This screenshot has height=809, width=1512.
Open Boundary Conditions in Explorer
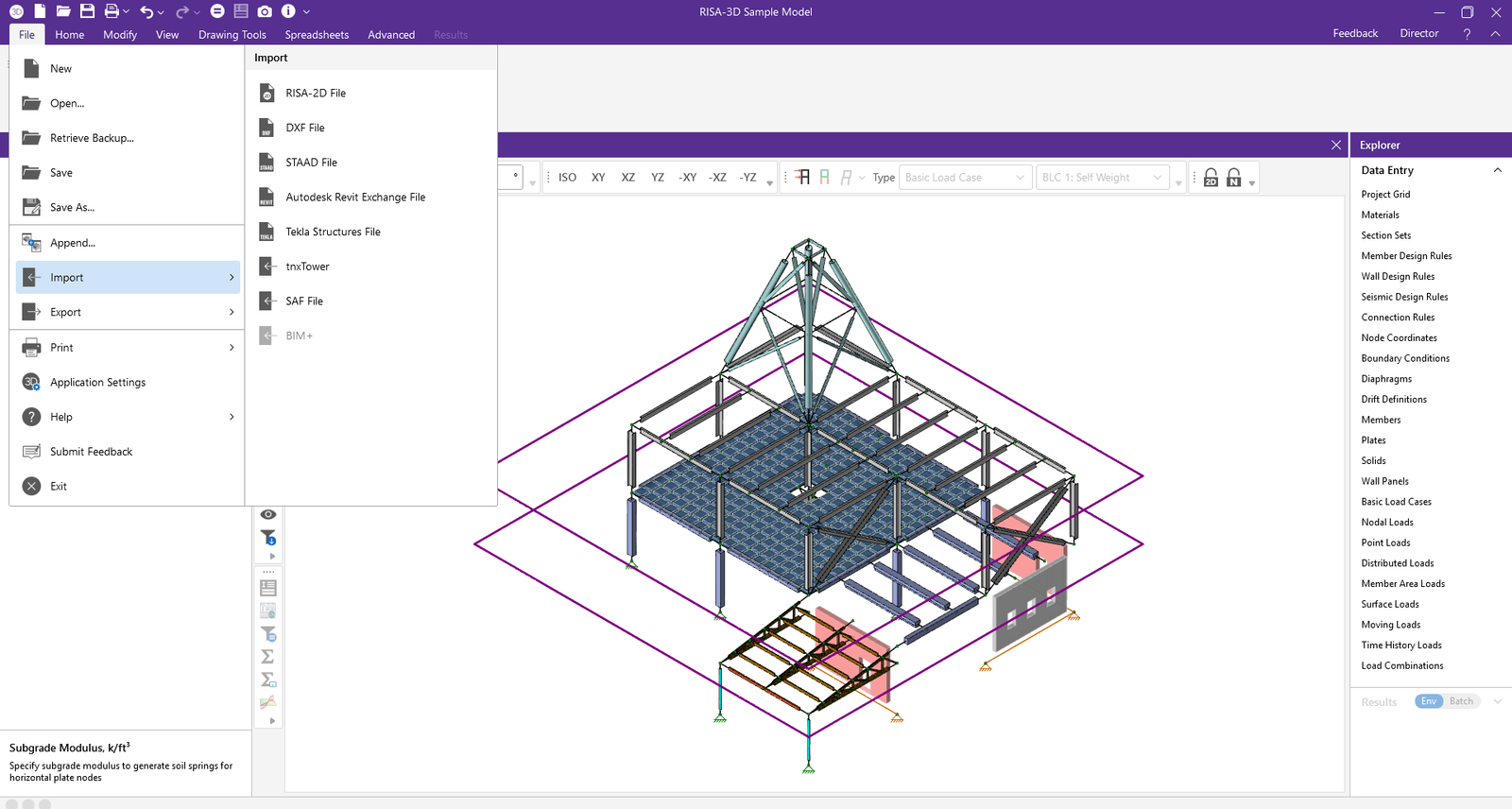coord(1405,358)
